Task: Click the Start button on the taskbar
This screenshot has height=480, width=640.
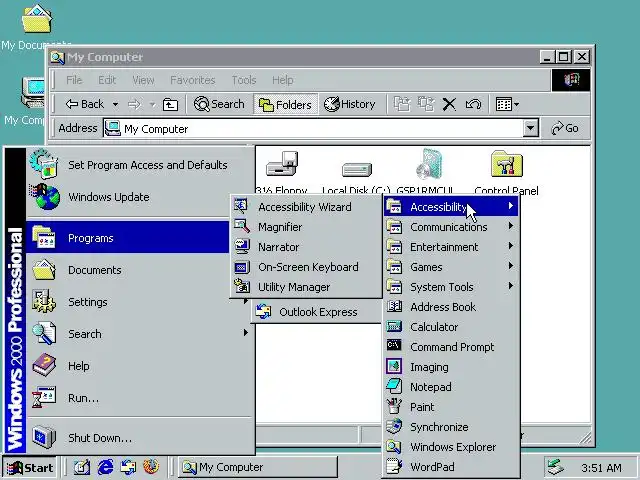Action: pos(31,467)
